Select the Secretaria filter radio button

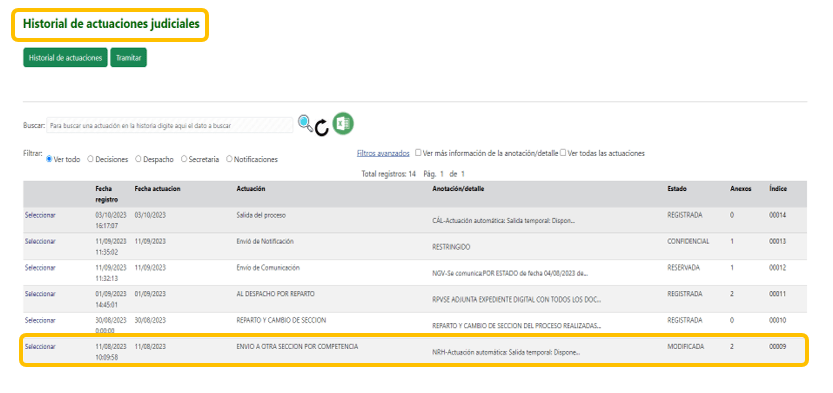point(184,159)
